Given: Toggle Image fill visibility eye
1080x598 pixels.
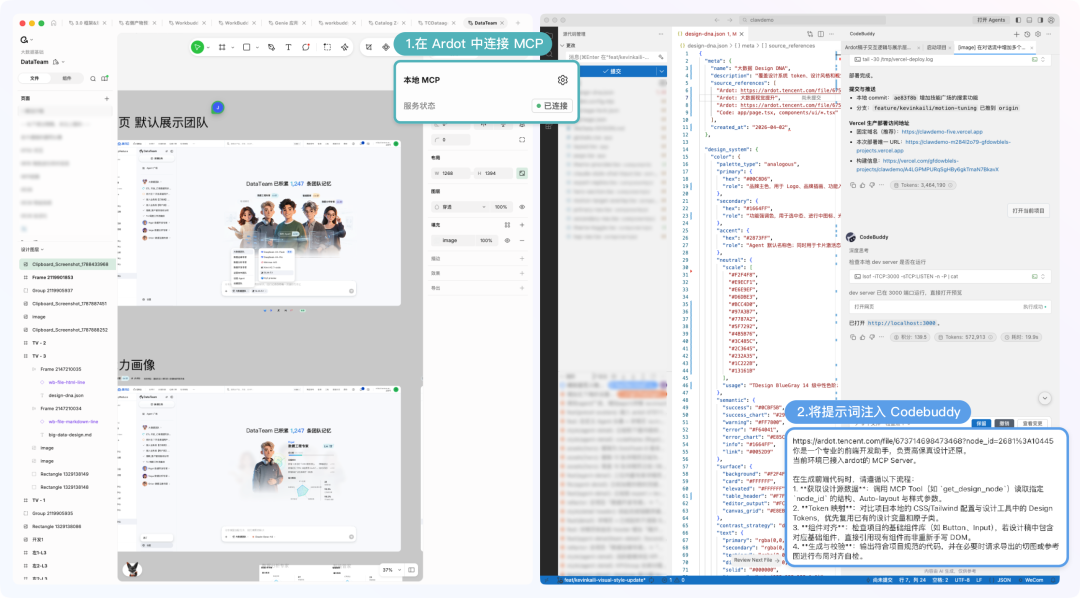Looking at the screenshot, I should point(508,240).
